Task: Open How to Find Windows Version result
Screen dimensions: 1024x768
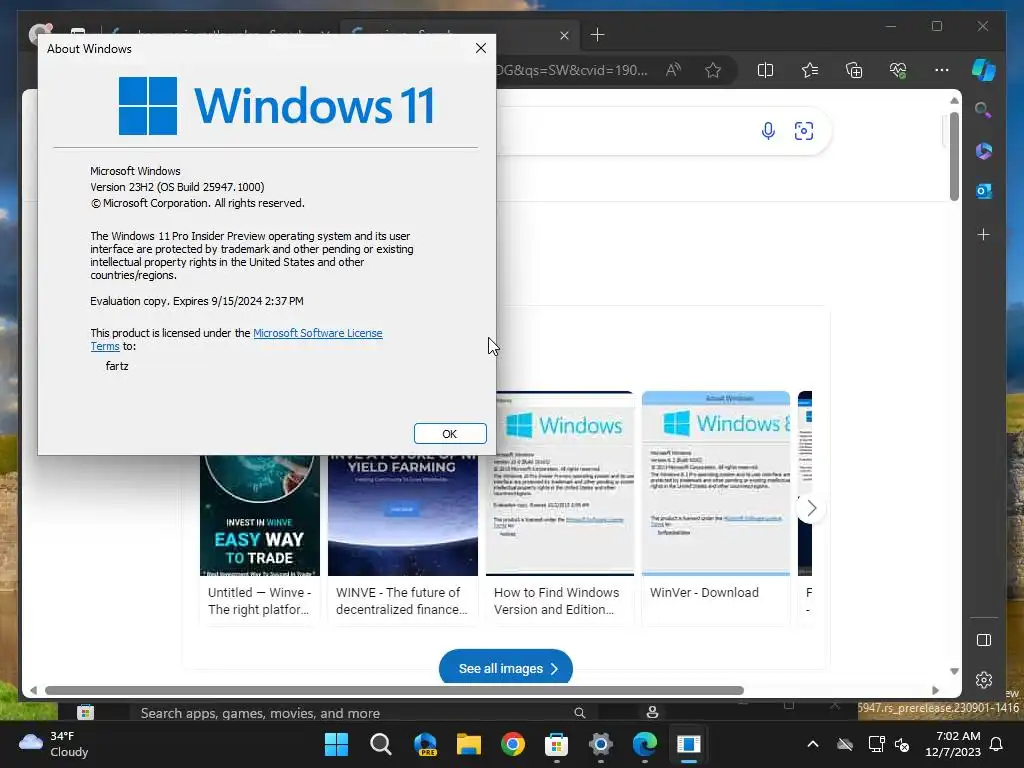Action: tap(560, 507)
